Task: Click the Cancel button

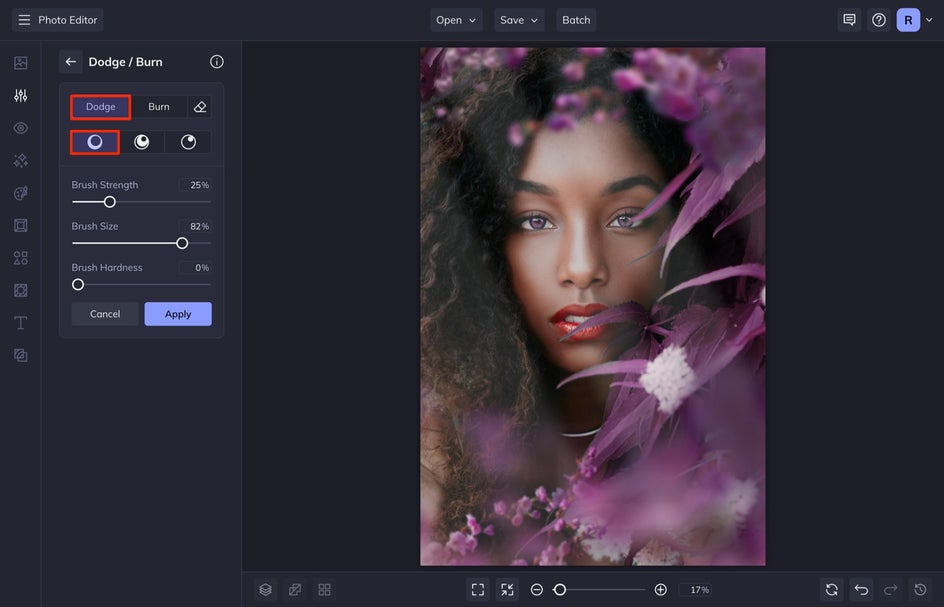Action: (105, 314)
